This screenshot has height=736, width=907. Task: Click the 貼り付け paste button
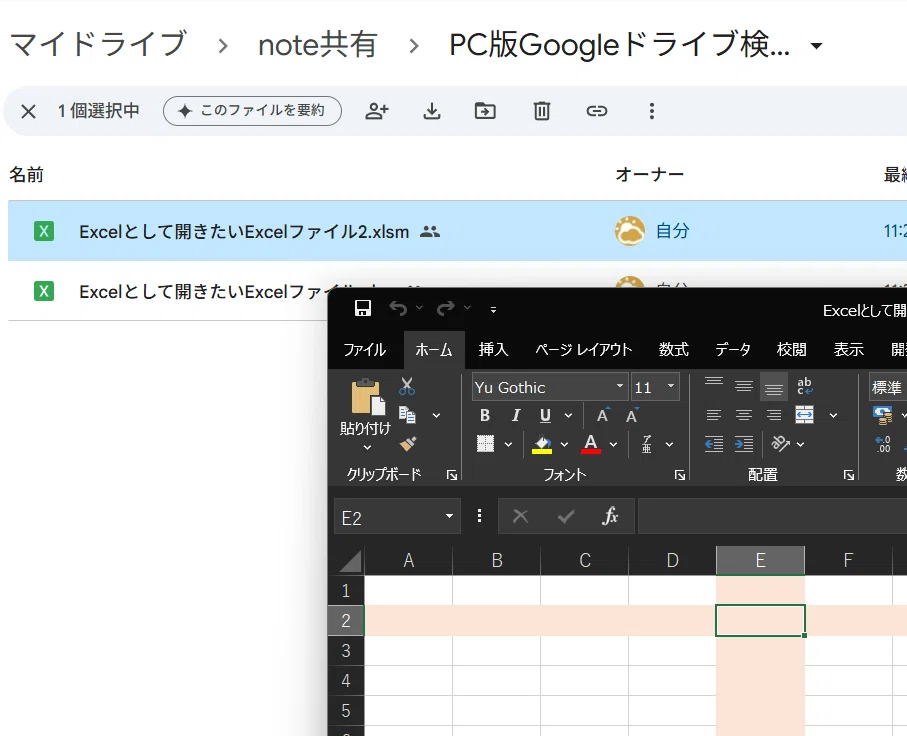366,408
